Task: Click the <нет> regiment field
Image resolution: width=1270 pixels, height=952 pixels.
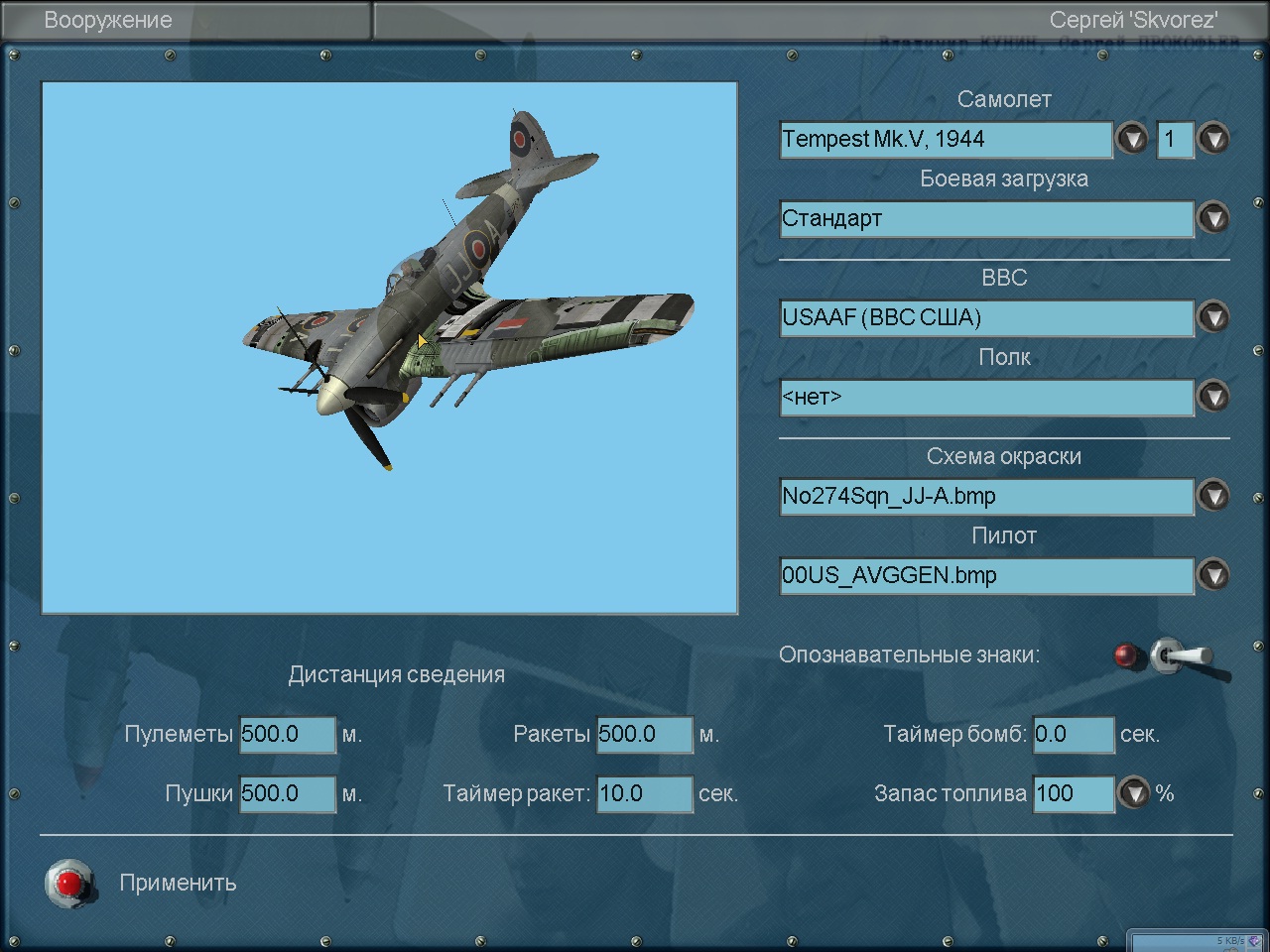Action: click(x=986, y=397)
